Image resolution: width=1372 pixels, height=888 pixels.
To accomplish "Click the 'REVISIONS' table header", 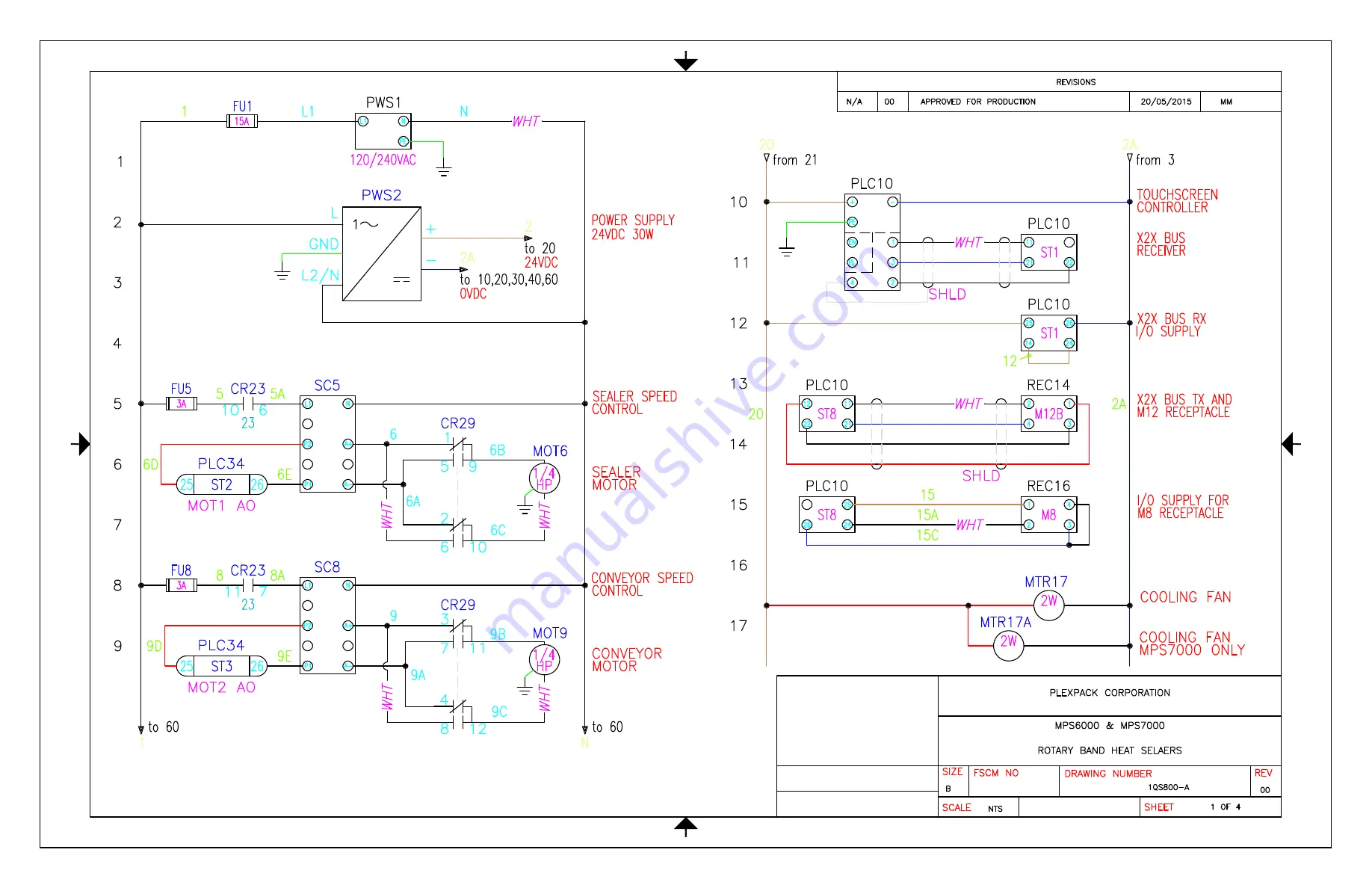I will coord(1075,82).
